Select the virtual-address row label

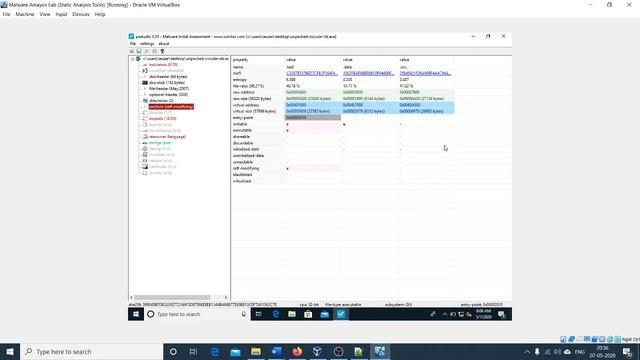[x=246, y=105]
